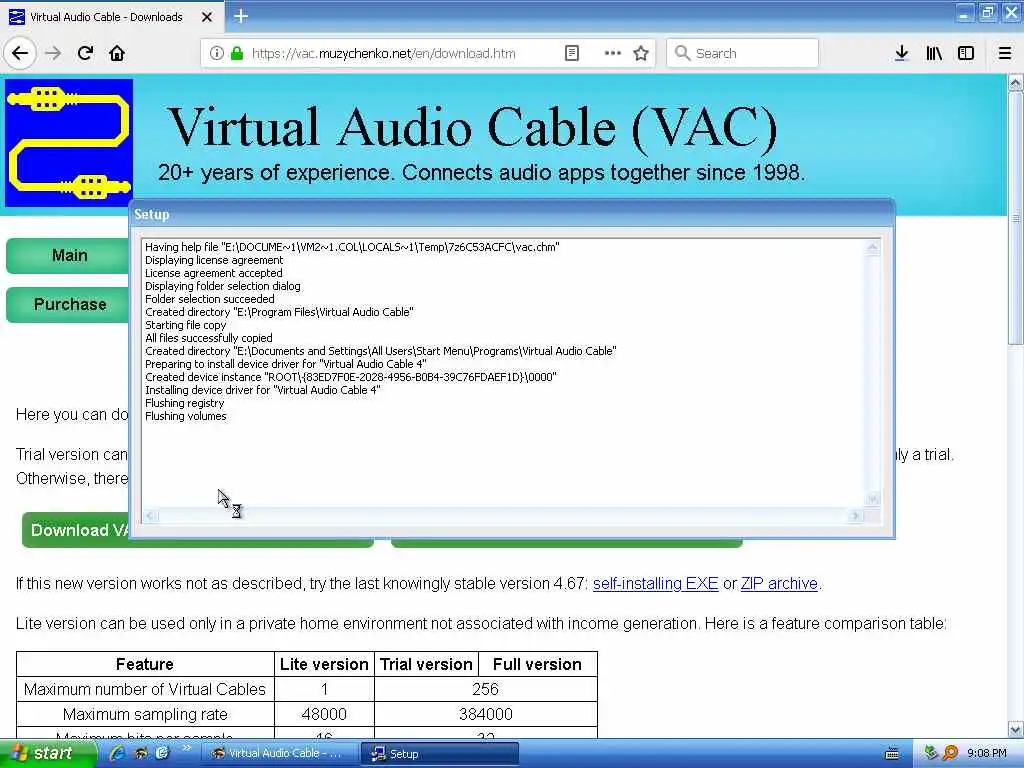This screenshot has width=1024, height=768.
Task: Click the "384000" table cell
Action: 485,714
